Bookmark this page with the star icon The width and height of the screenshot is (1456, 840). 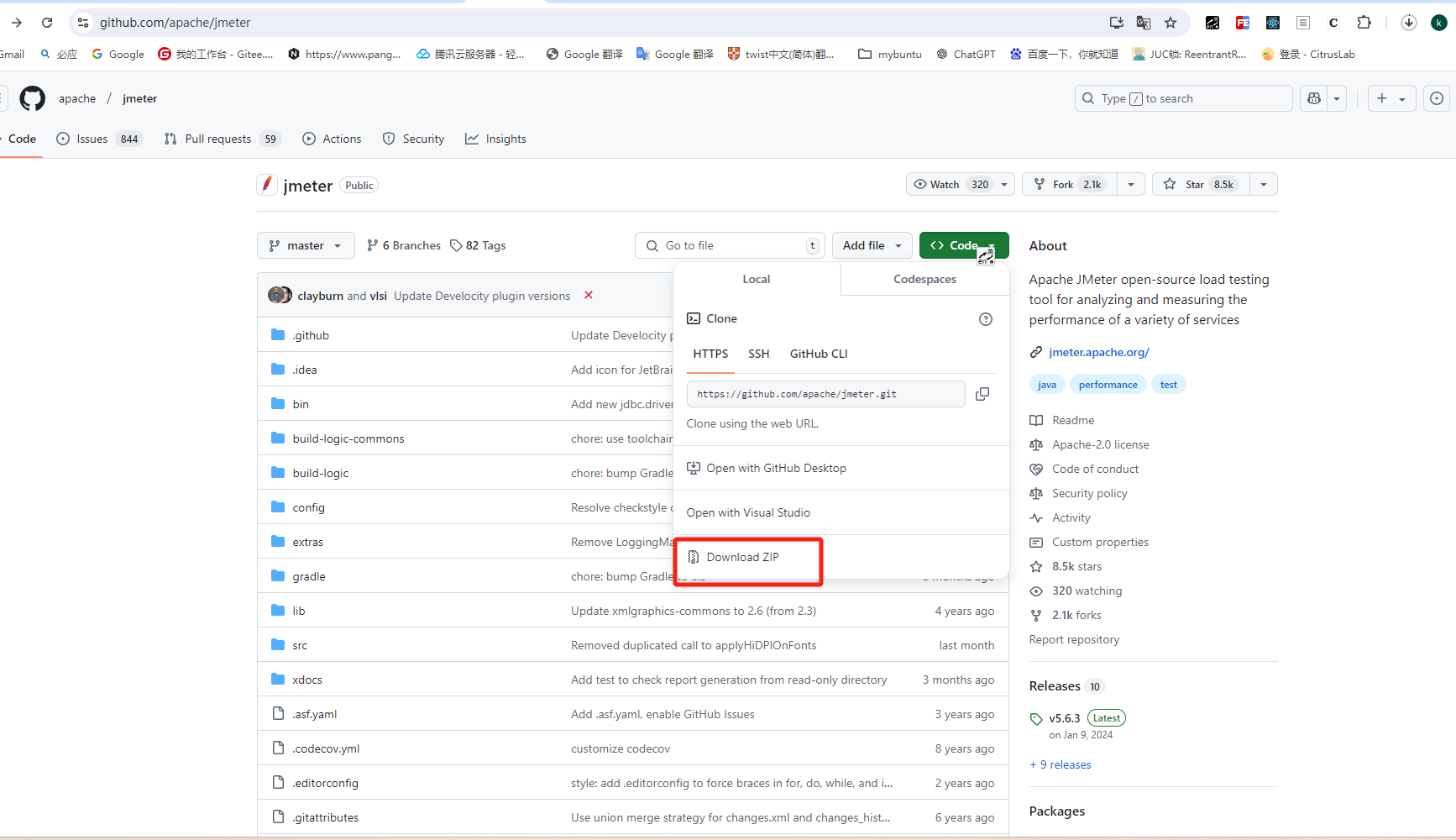click(x=1171, y=23)
